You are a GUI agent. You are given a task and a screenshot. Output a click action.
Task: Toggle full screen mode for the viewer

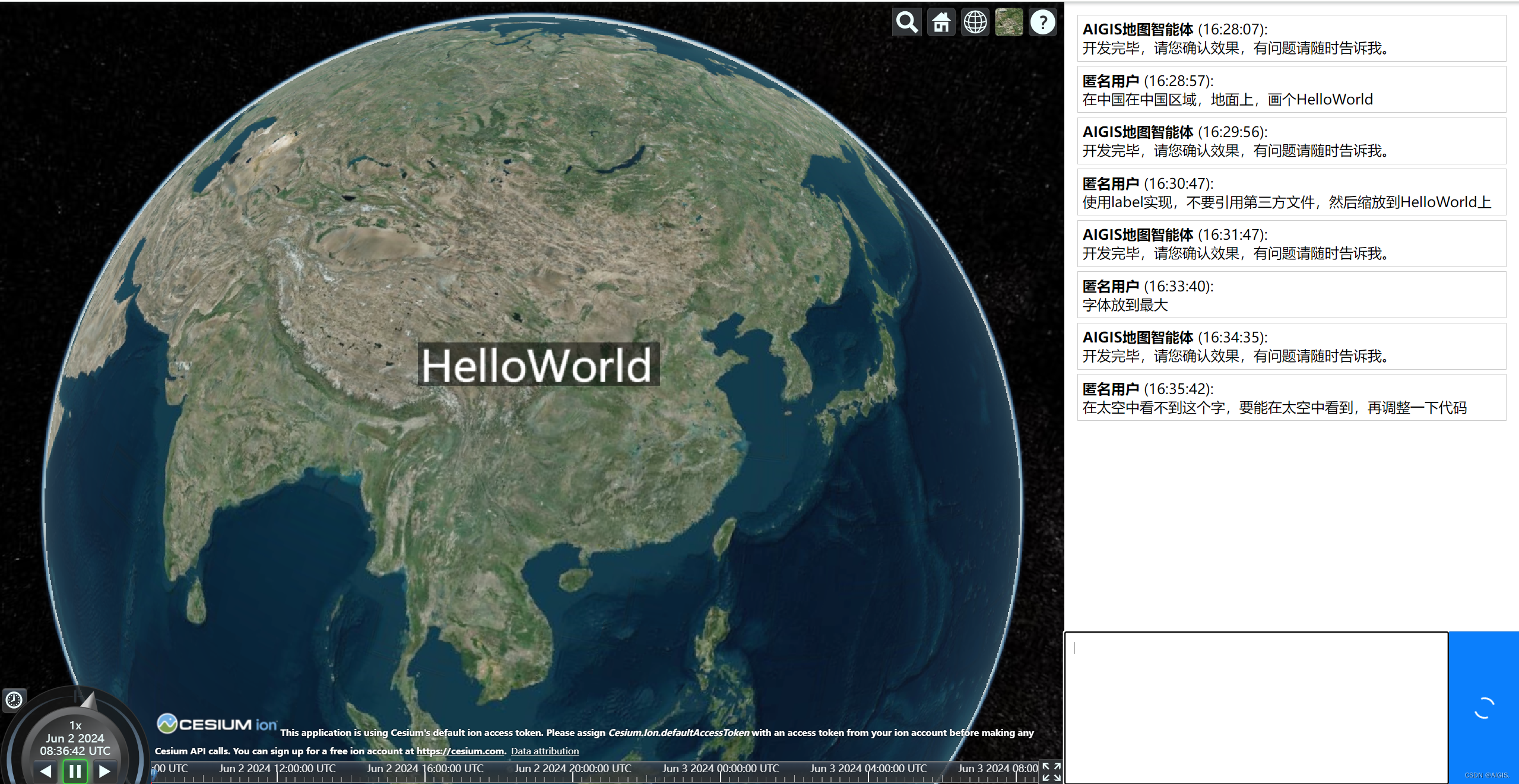click(x=1051, y=772)
